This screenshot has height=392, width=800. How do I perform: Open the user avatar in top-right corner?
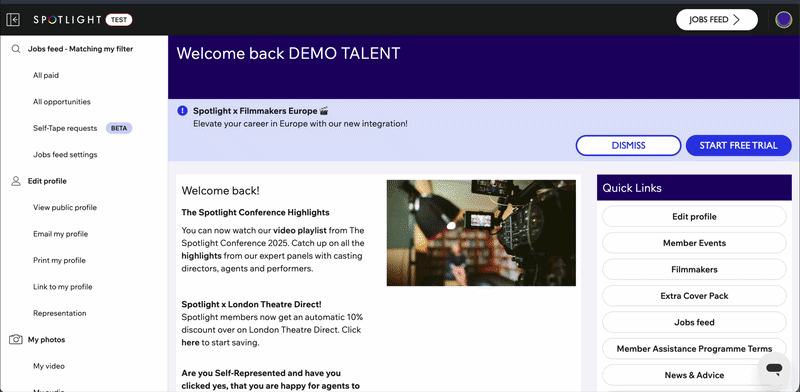(783, 20)
